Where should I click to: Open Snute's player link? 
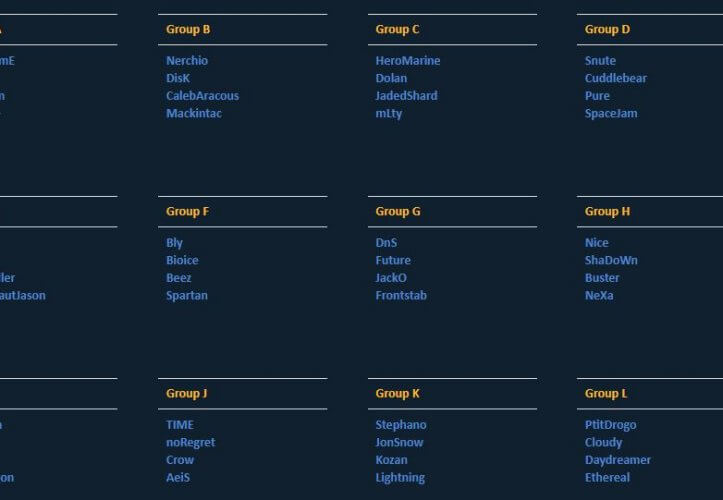pyautogui.click(x=600, y=61)
